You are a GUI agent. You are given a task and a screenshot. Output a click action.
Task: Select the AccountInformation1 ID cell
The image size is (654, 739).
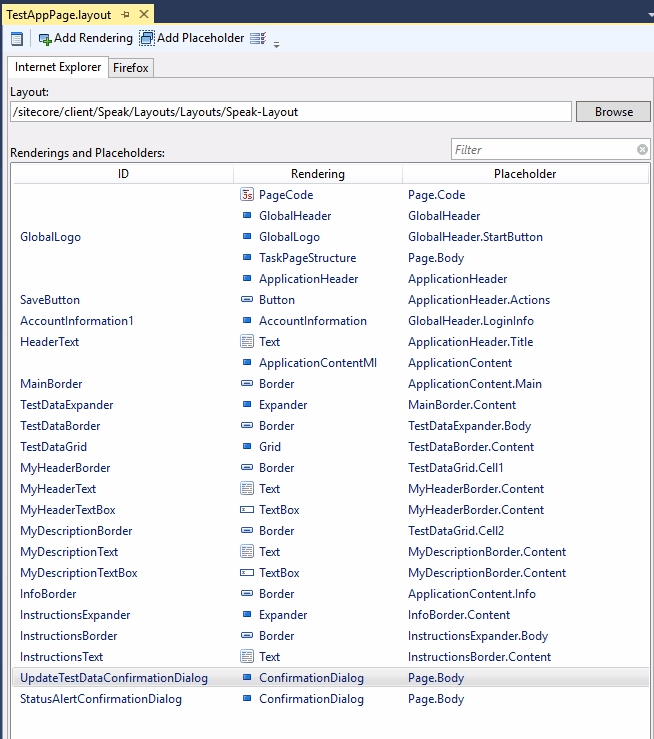pos(77,321)
